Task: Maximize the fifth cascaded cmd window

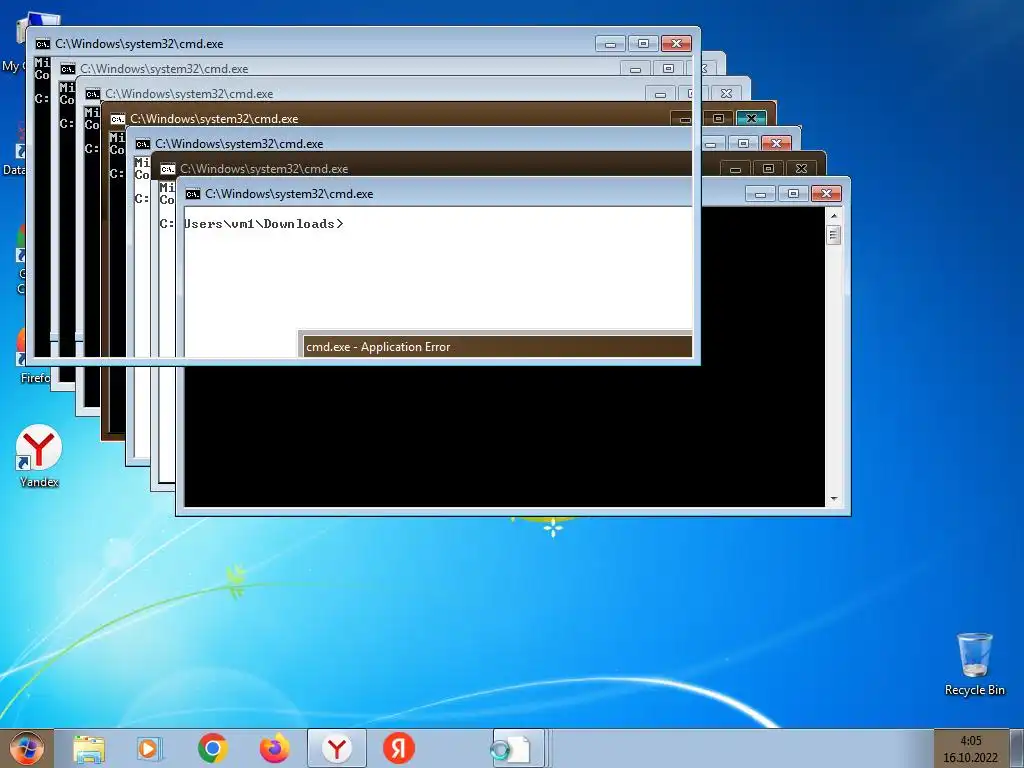Action: [743, 143]
